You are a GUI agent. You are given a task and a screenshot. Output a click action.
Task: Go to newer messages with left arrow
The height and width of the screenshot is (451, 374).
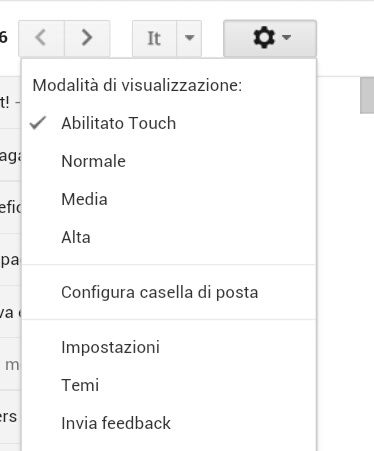pyautogui.click(x=41, y=38)
